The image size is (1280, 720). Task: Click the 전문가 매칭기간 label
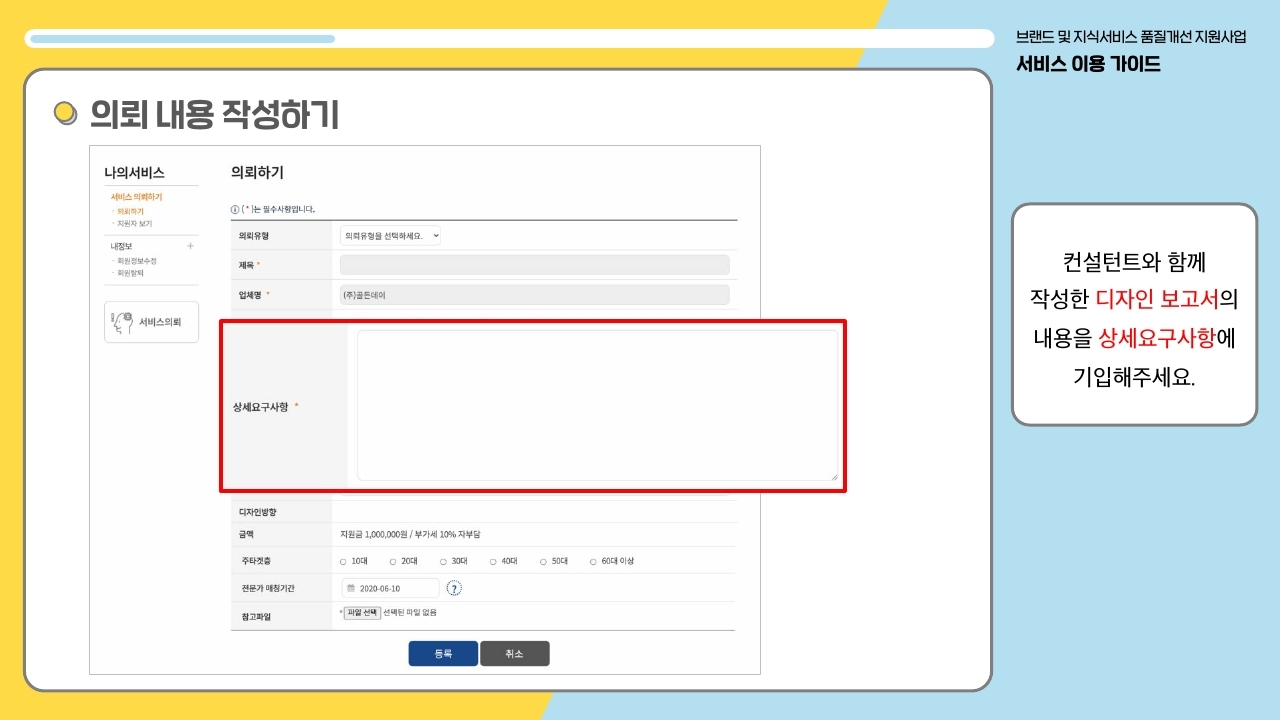point(267,588)
